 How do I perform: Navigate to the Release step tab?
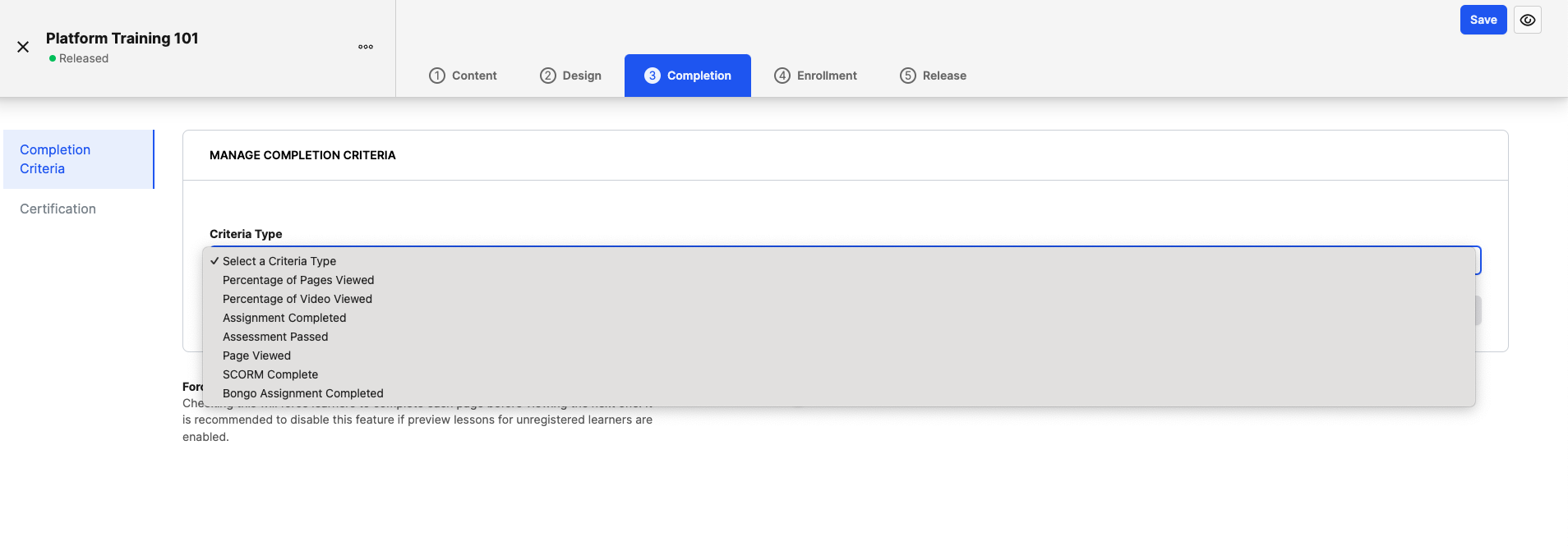click(934, 76)
